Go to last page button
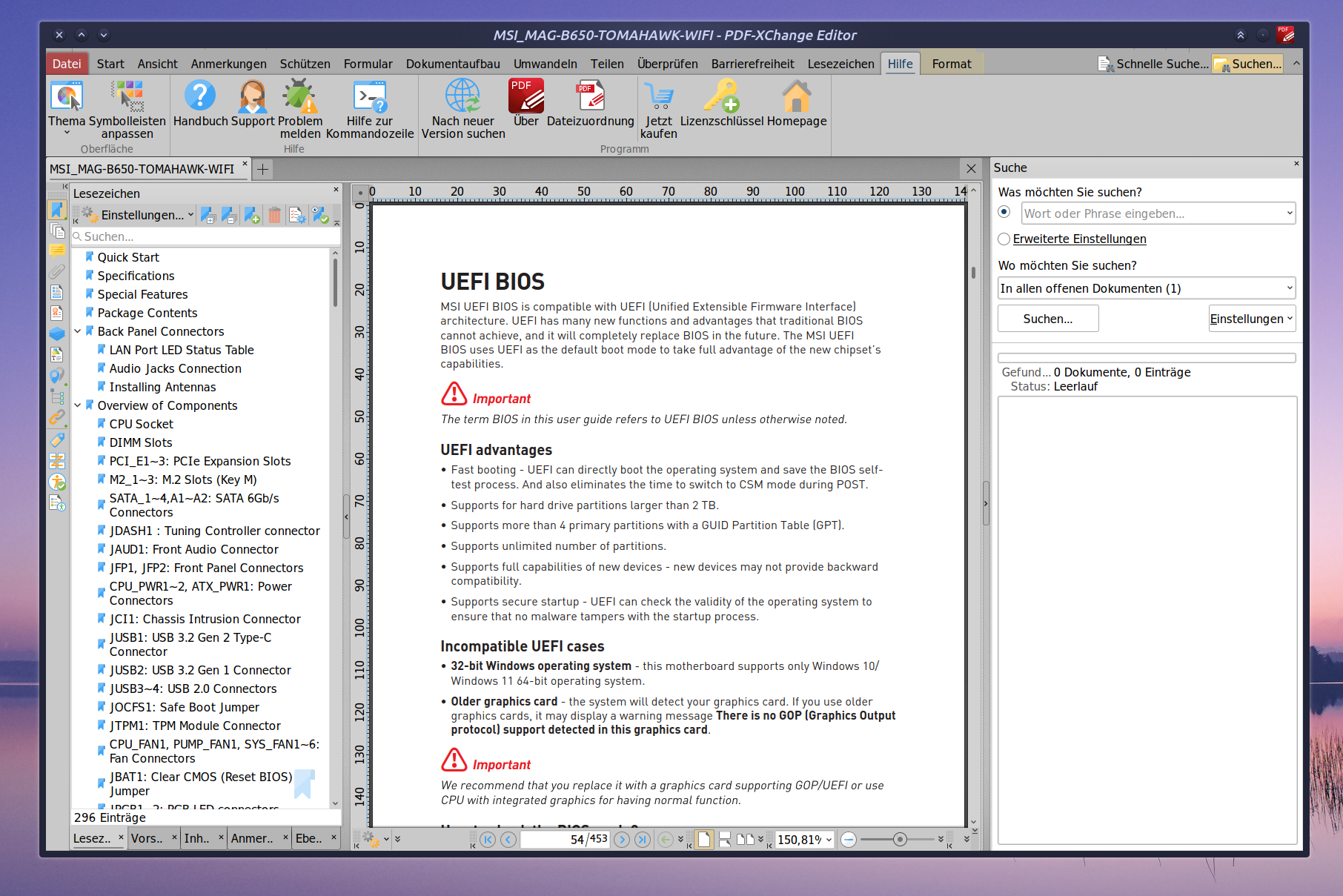Image resolution: width=1343 pixels, height=896 pixels. click(x=643, y=839)
